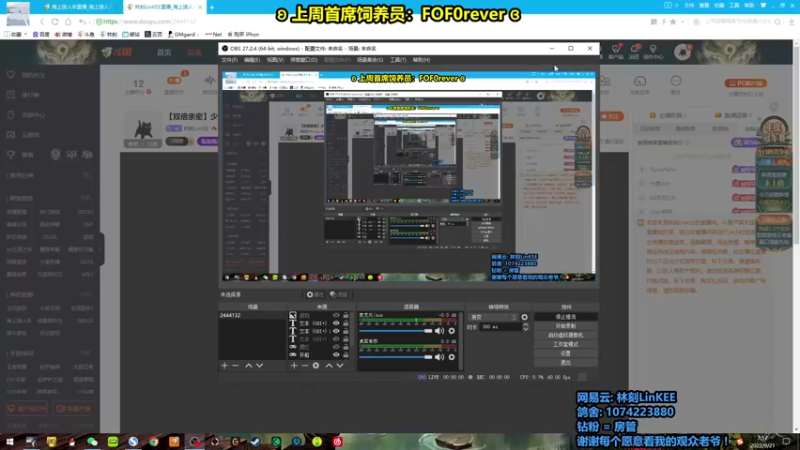
Task: Open OBS Edit (编辑) menu
Action: [252, 60]
